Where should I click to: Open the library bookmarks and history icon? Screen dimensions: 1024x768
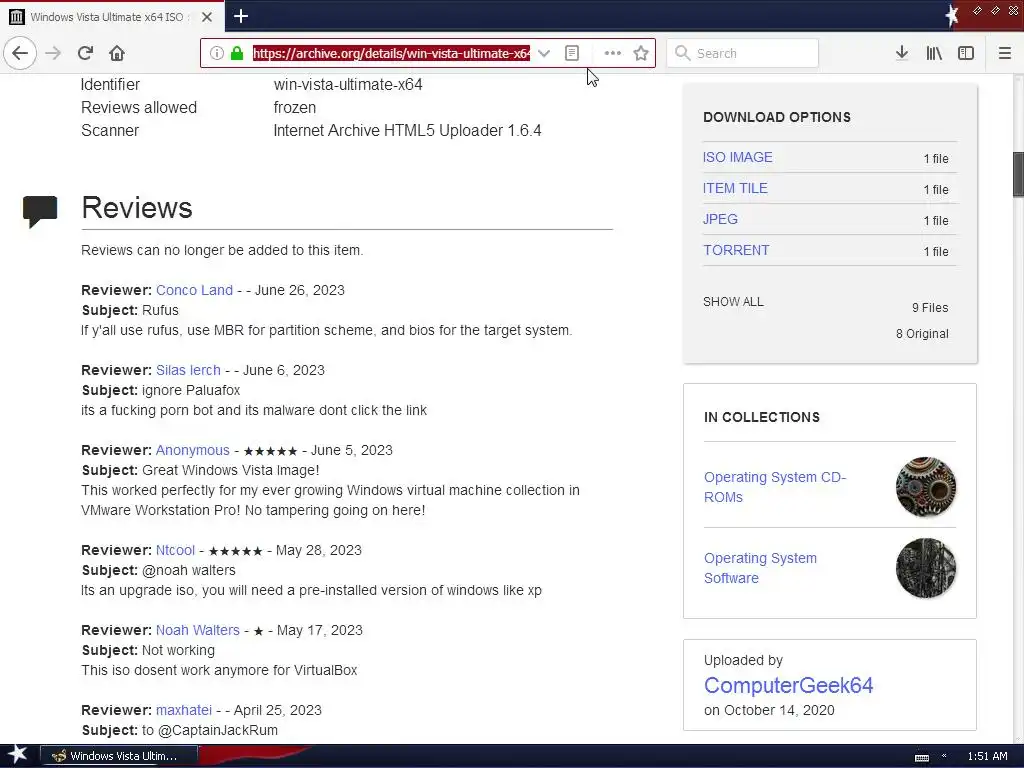[934, 53]
